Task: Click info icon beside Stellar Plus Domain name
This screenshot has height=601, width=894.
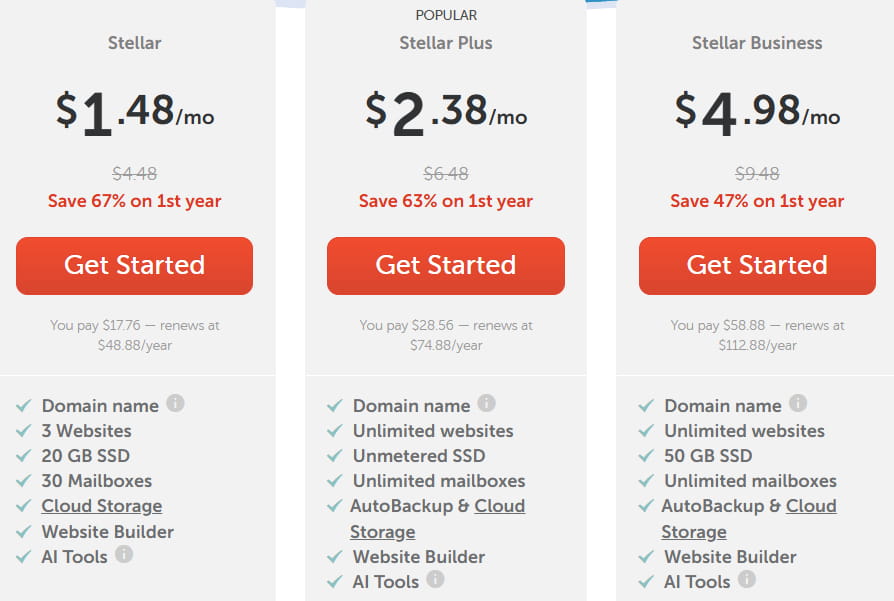Action: (x=486, y=404)
